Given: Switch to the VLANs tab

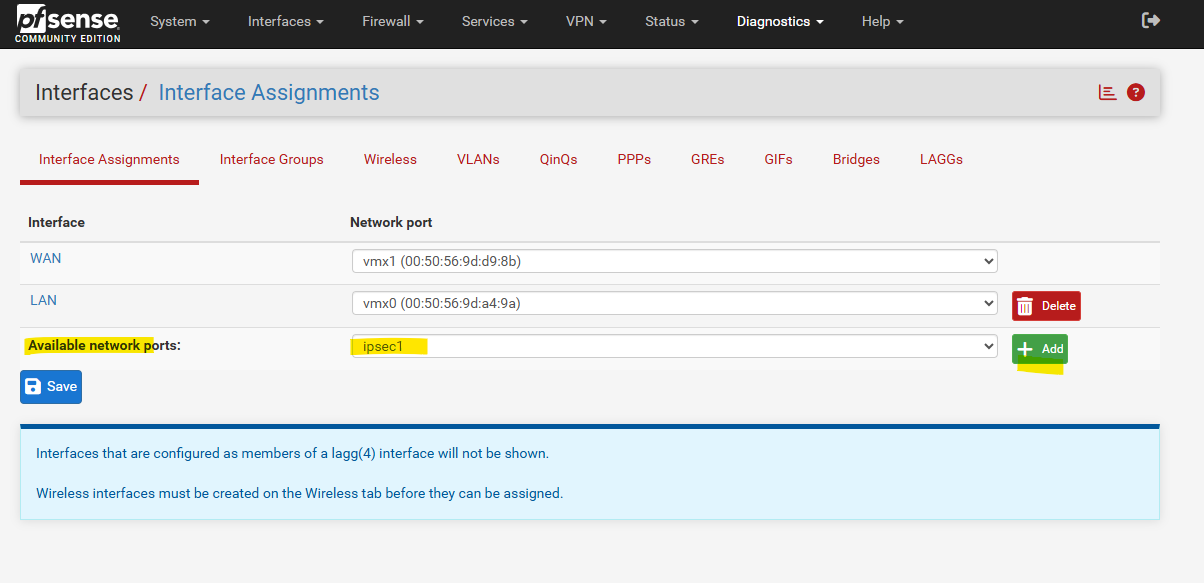Looking at the screenshot, I should tap(478, 159).
